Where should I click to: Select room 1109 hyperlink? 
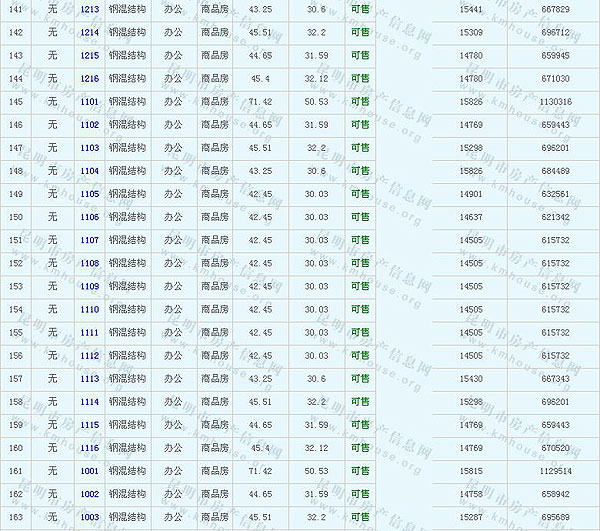(x=89, y=286)
